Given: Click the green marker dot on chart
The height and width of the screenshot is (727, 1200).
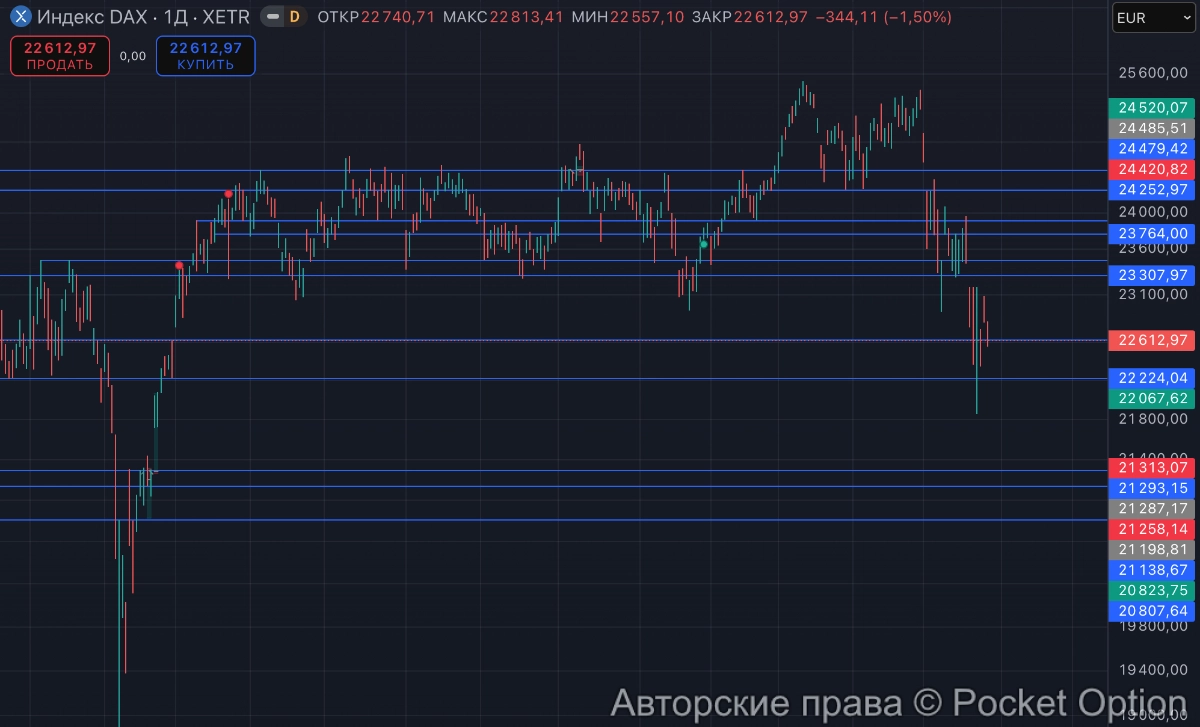Looking at the screenshot, I should tap(704, 244).
